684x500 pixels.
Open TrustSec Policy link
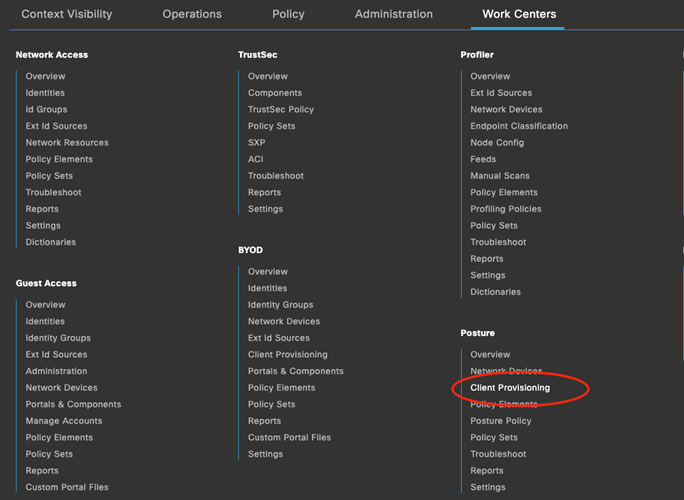[281, 110]
